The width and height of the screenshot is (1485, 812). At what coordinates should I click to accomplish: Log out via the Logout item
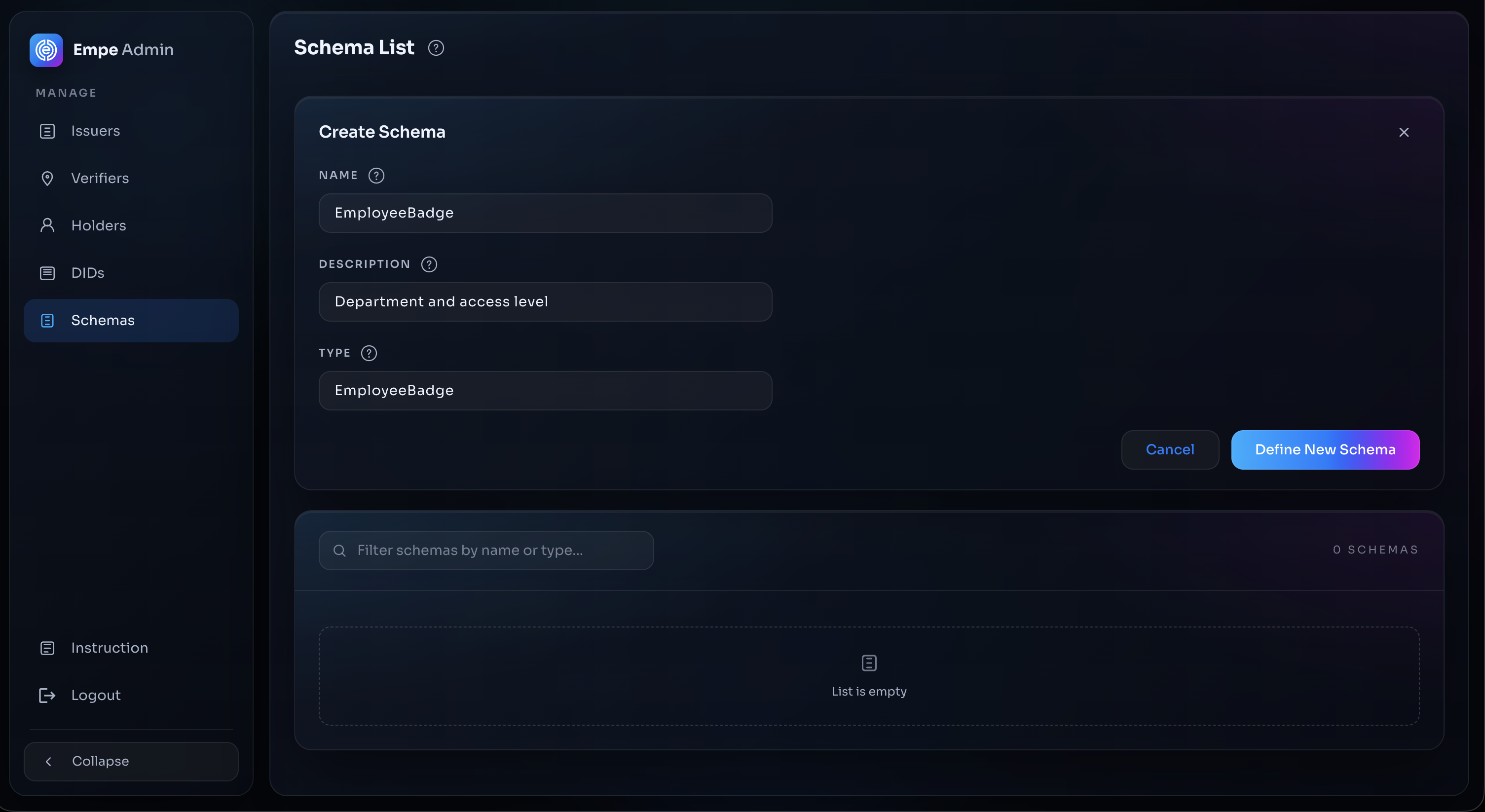tap(131, 696)
